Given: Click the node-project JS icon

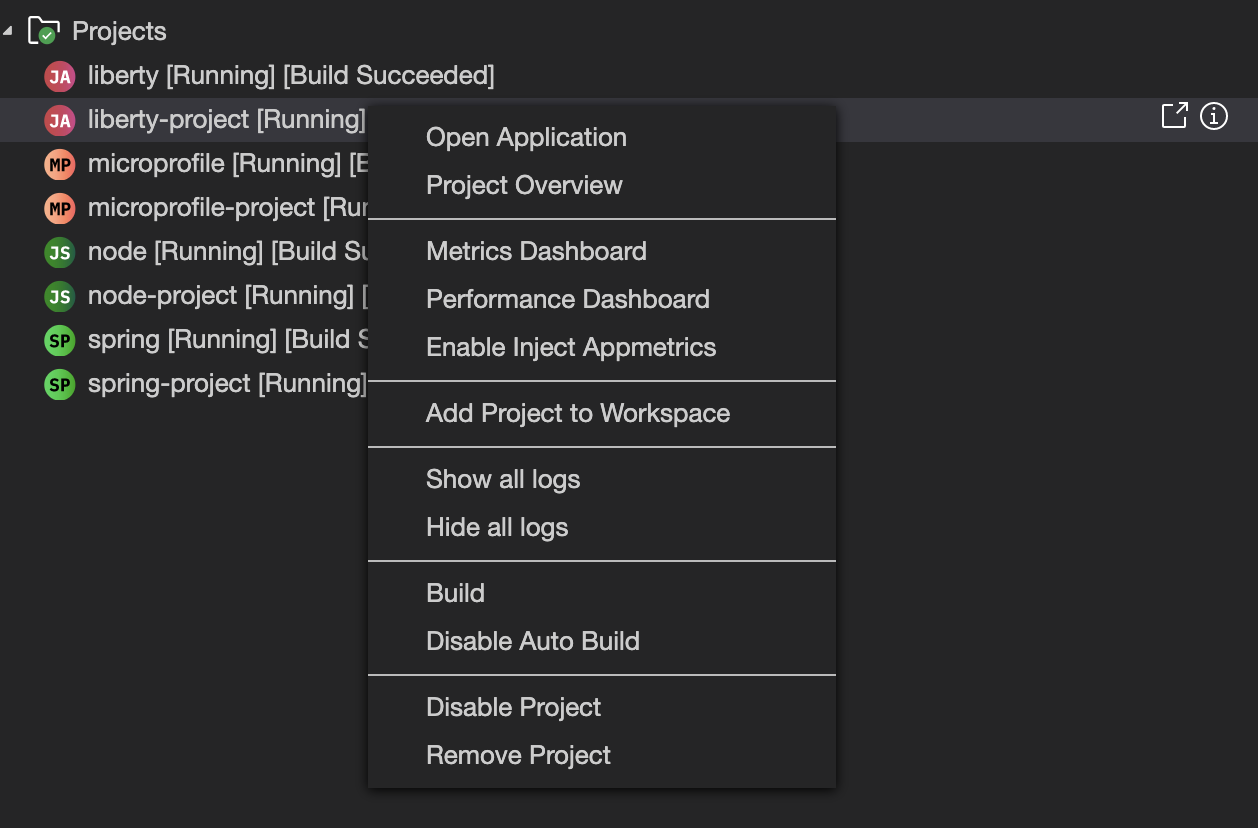Looking at the screenshot, I should point(59,295).
